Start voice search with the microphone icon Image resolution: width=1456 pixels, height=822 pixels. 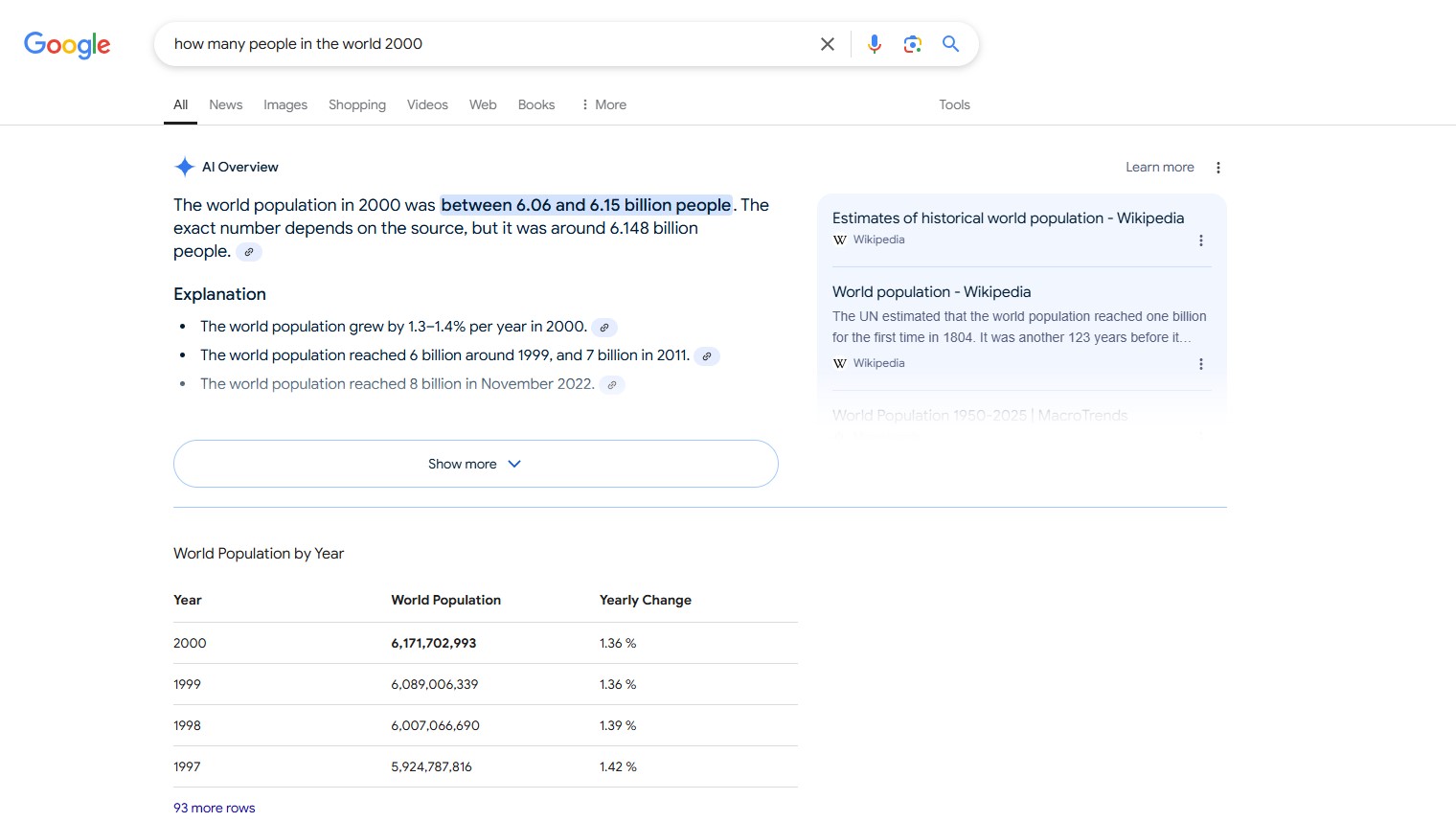pyautogui.click(x=874, y=44)
